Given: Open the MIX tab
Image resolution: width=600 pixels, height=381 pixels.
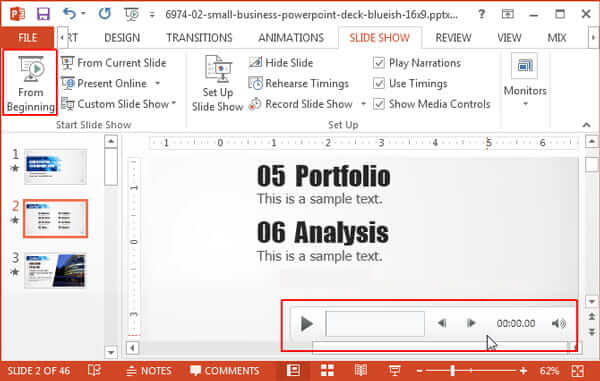Looking at the screenshot, I should tap(557, 37).
